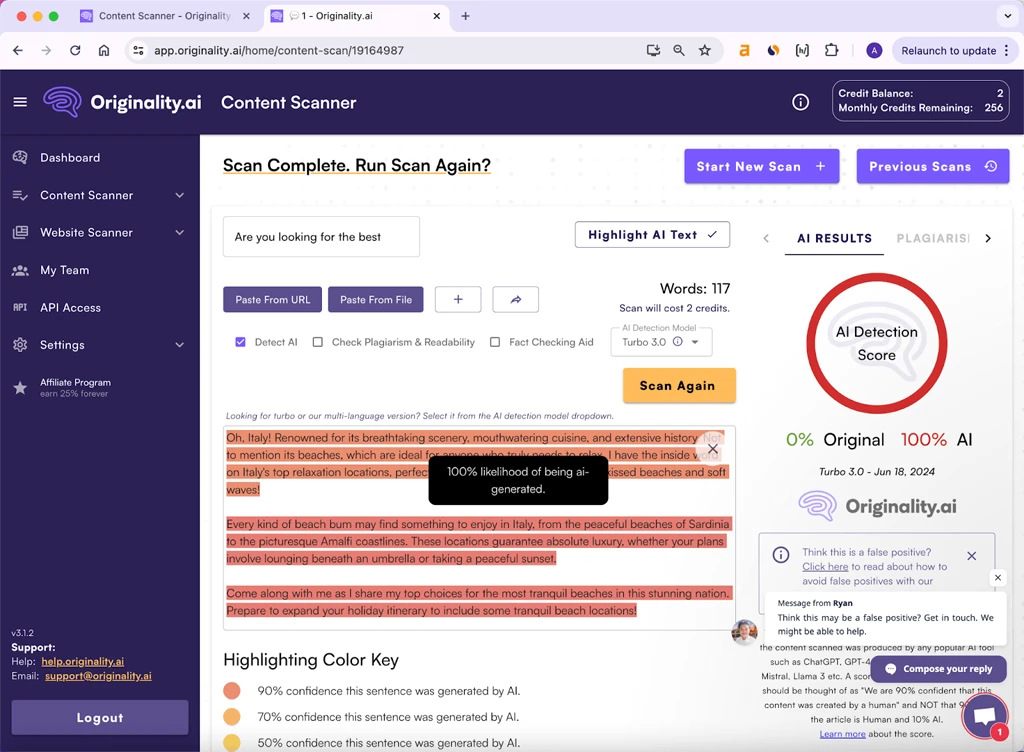The image size is (1024, 752).
Task: Click Paste From File button
Action: (376, 300)
